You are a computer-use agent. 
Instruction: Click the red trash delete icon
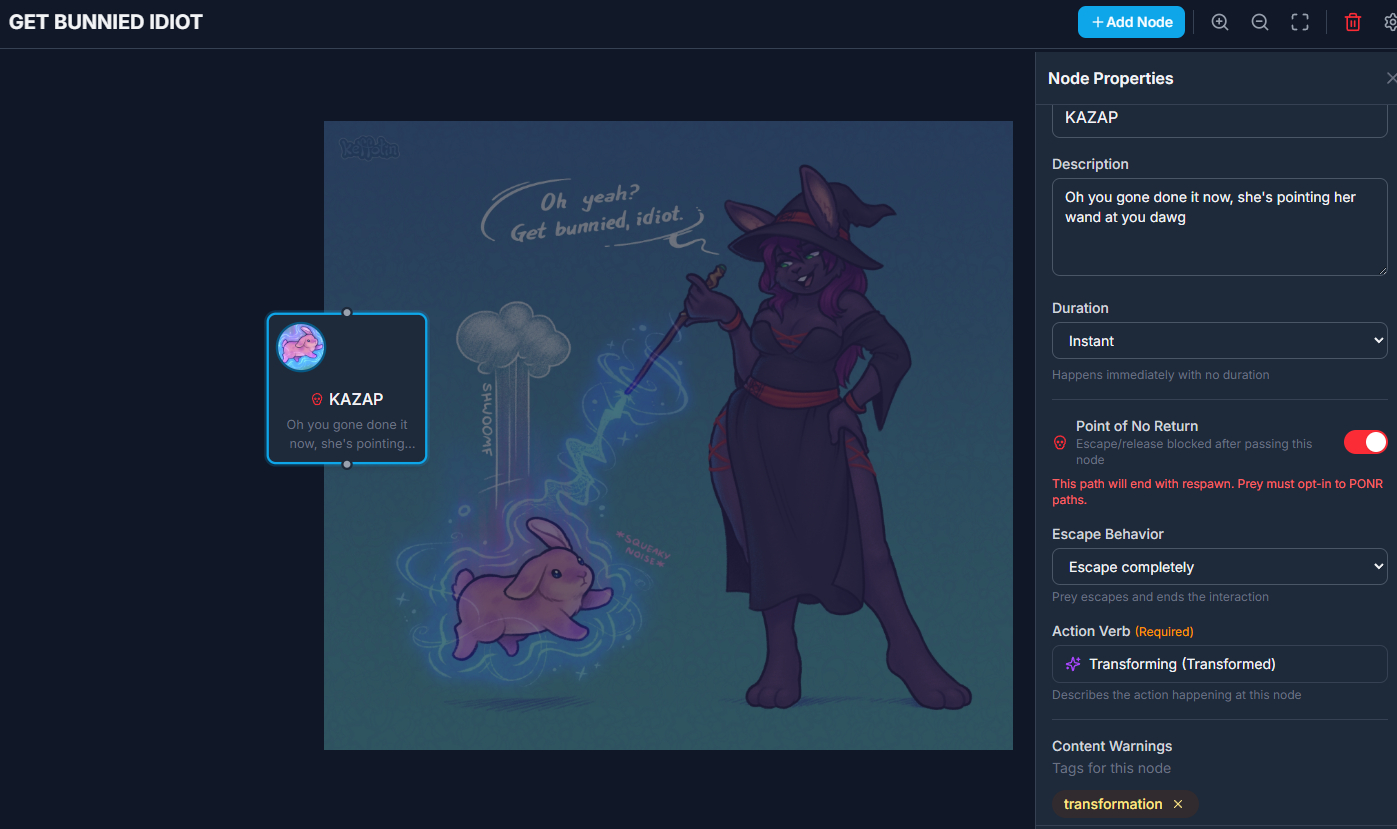(x=1353, y=22)
